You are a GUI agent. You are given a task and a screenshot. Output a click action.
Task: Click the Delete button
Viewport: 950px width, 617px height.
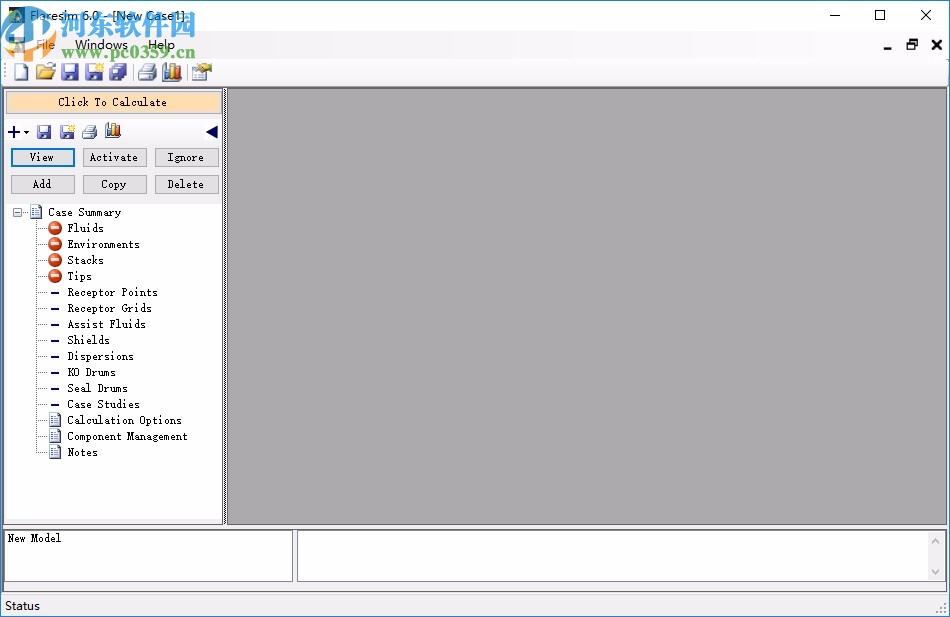(187, 184)
